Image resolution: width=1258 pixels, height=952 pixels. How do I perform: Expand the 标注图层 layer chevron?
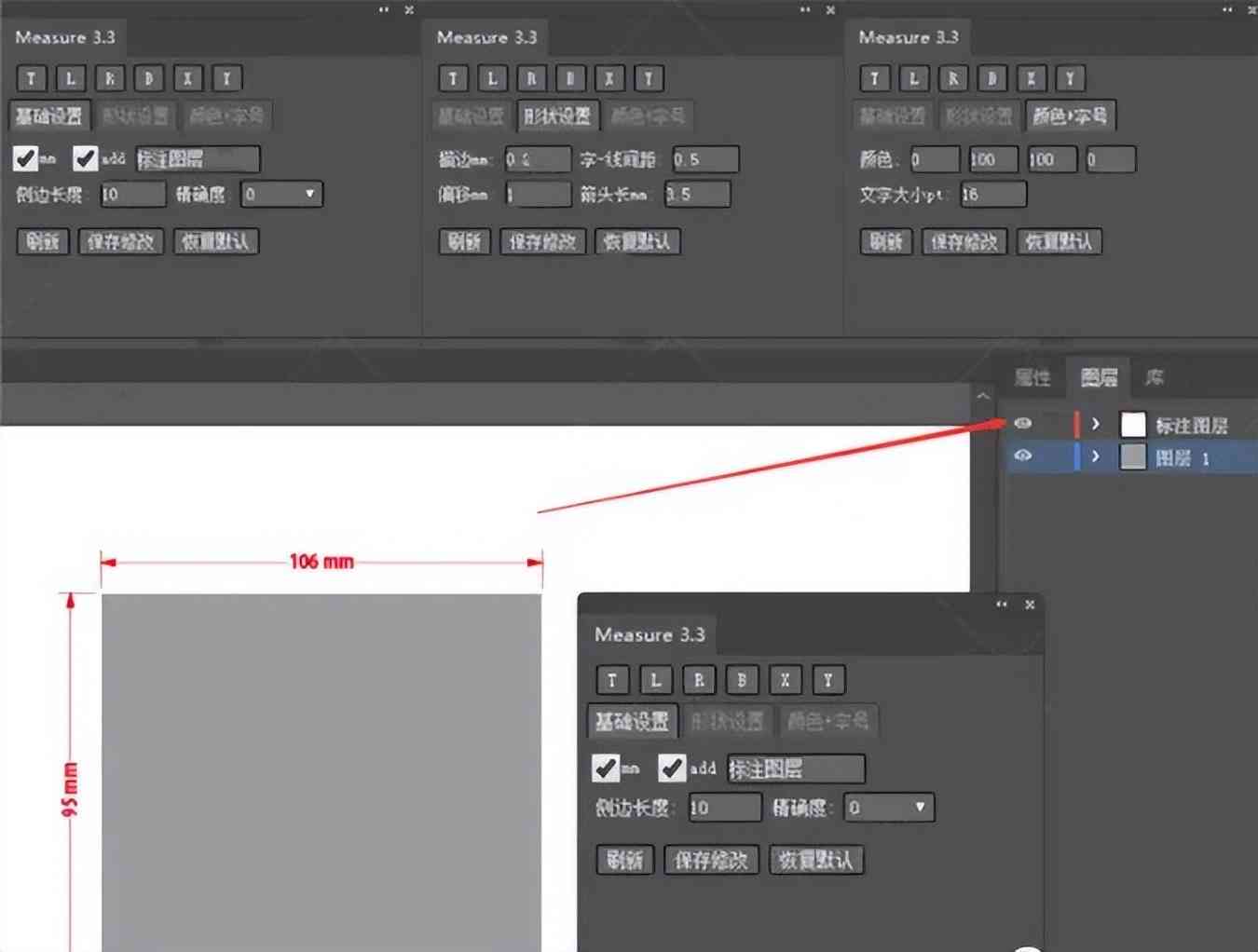point(1096,424)
